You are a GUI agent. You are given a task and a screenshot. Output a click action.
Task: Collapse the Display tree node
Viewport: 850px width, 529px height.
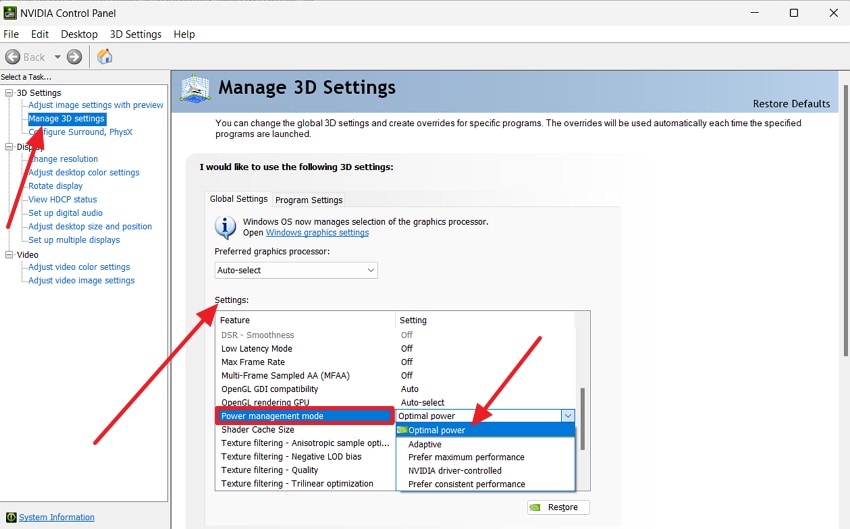(9, 147)
